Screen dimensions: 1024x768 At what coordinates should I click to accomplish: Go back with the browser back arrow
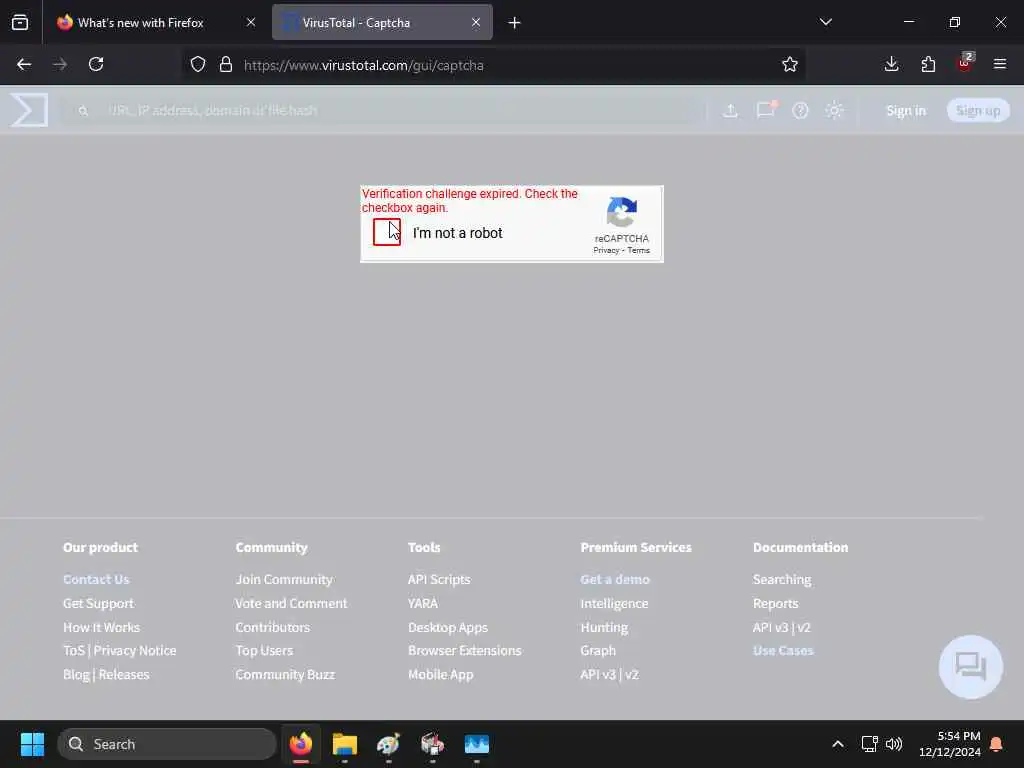tap(24, 64)
